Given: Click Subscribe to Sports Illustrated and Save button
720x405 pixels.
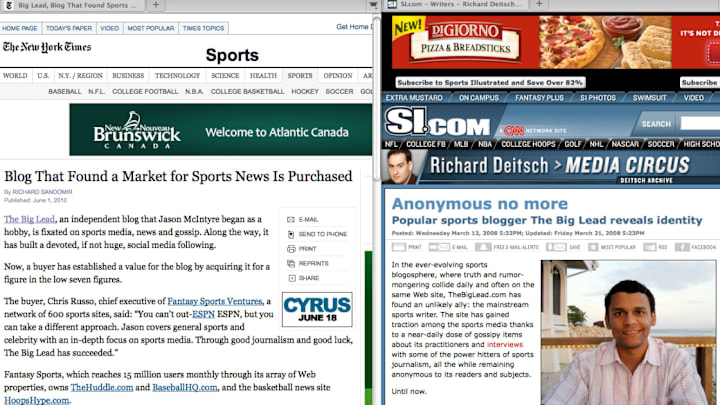Looking at the screenshot, I should click(490, 83).
